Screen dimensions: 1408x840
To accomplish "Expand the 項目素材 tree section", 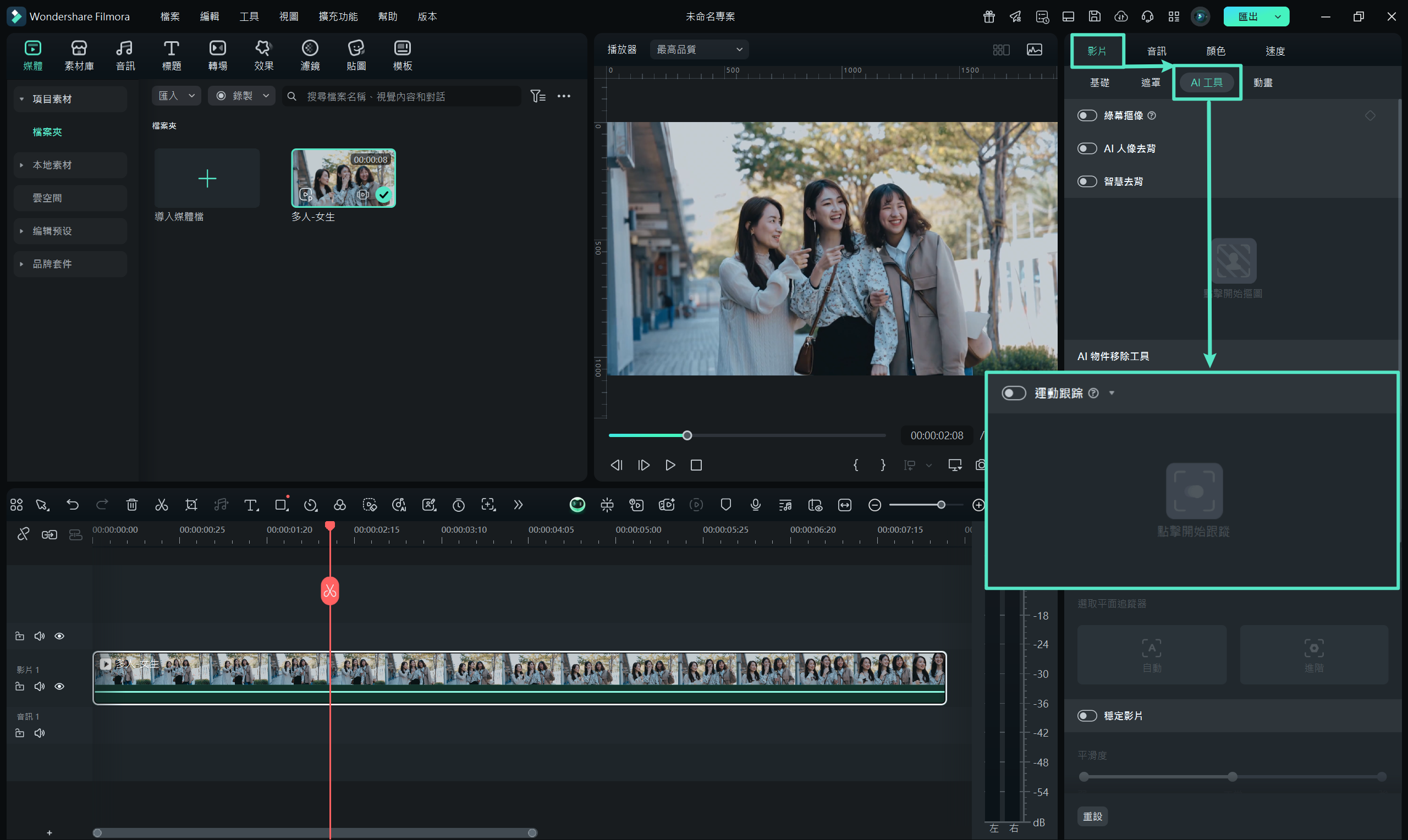I will [x=21, y=99].
